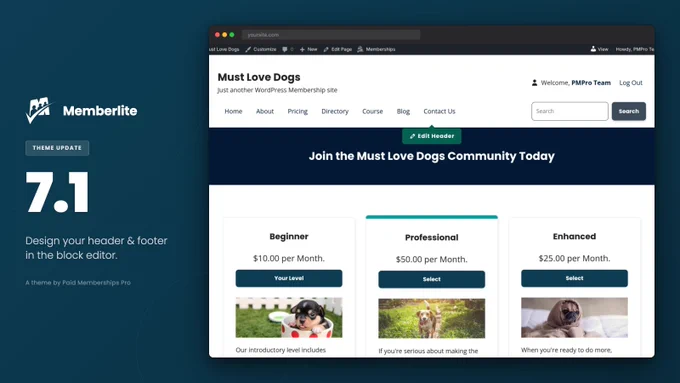Click the Log Out link
Screen dimensions: 680x383
tap(631, 82)
